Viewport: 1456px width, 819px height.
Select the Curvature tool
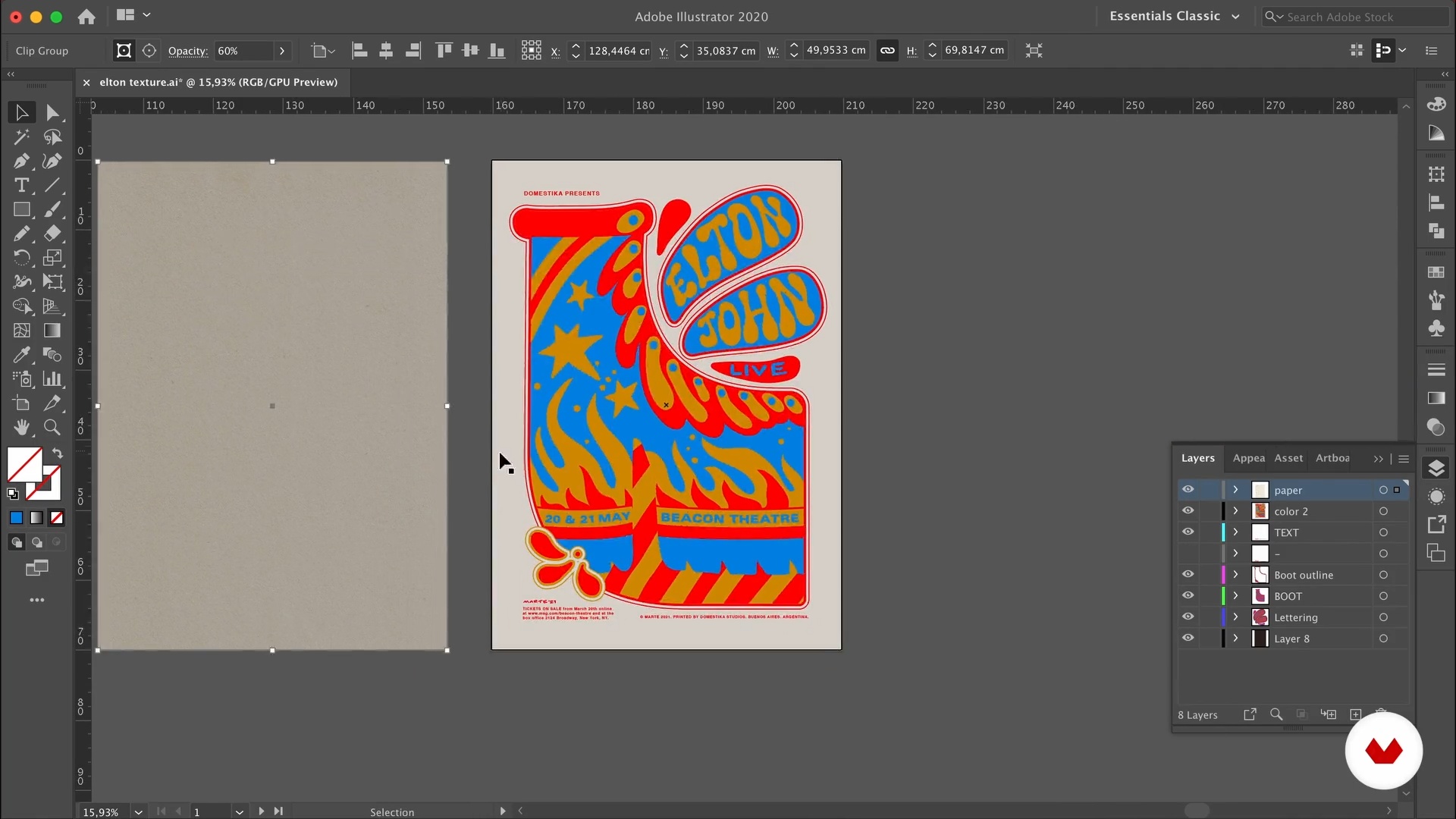[52, 162]
